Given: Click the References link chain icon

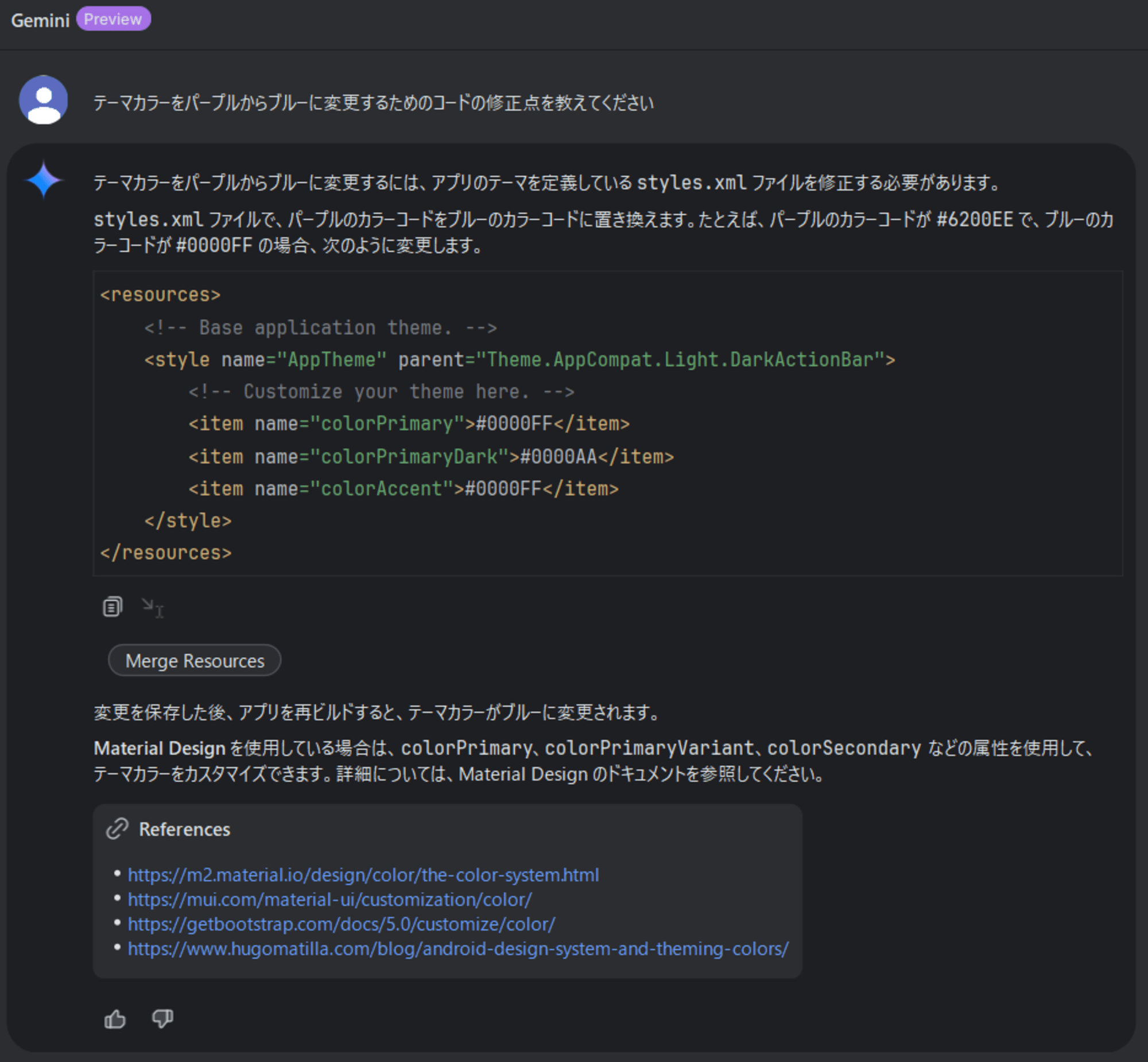Looking at the screenshot, I should pyautogui.click(x=117, y=829).
